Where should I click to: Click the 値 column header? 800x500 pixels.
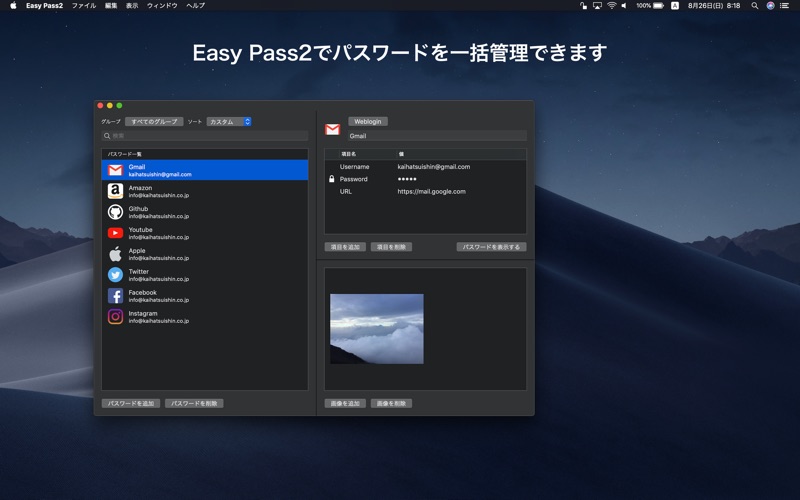click(401, 154)
